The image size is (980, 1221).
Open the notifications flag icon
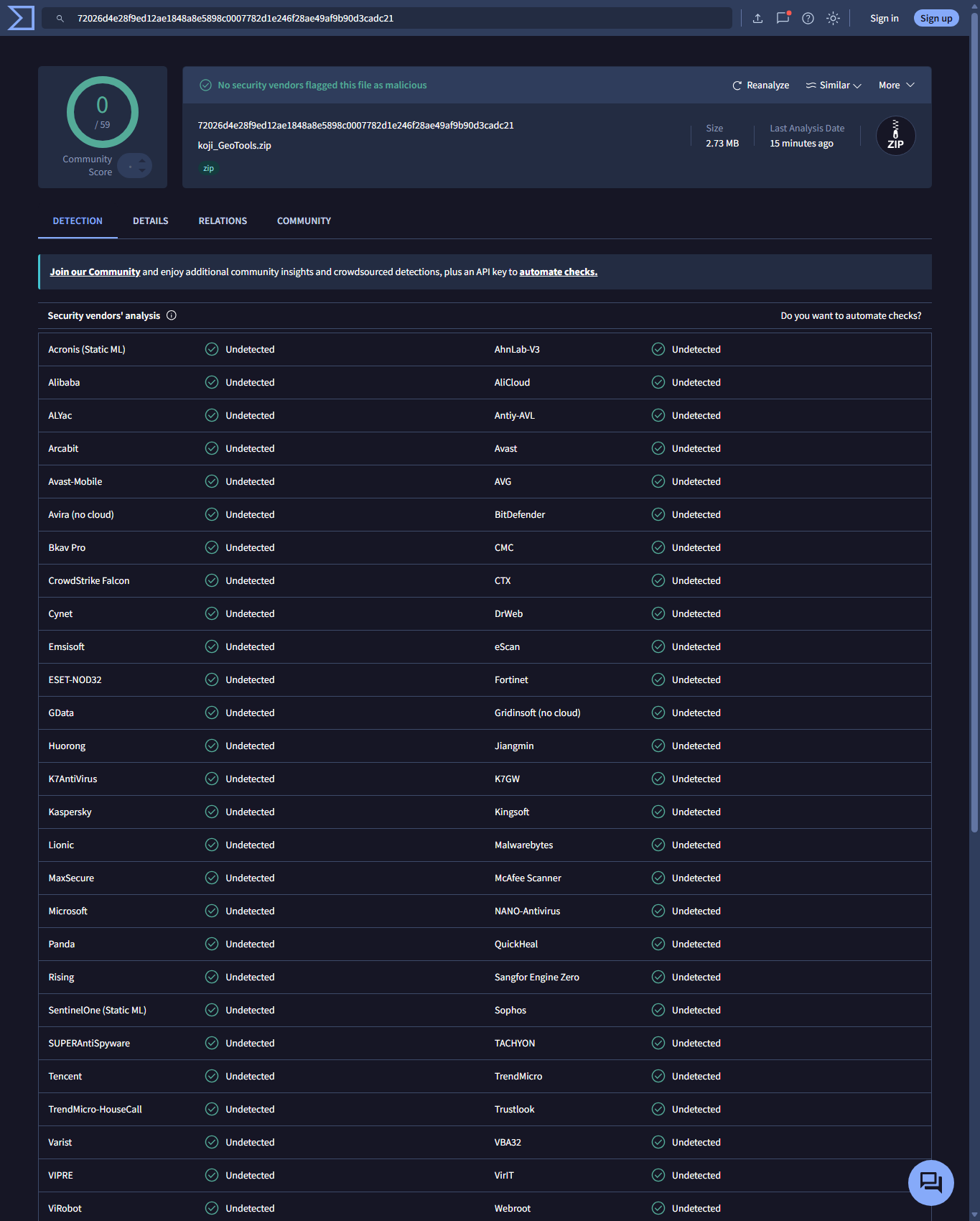(783, 18)
